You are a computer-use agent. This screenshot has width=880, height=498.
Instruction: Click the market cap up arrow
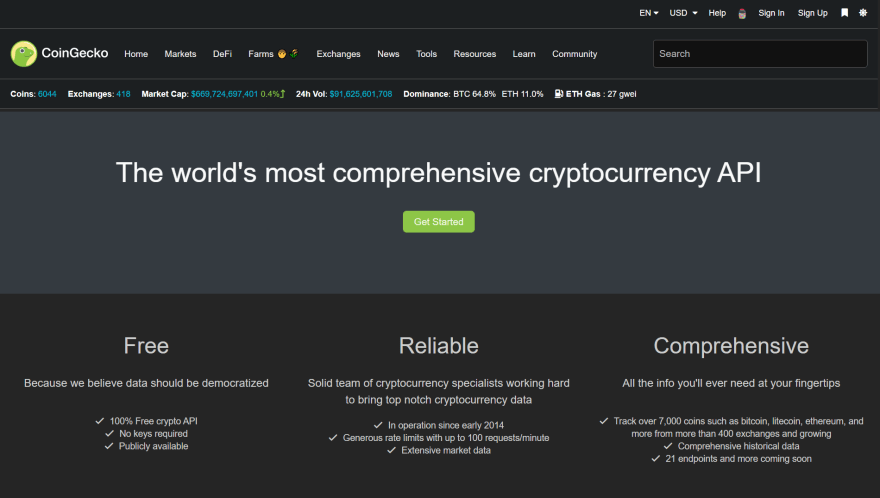pos(283,94)
